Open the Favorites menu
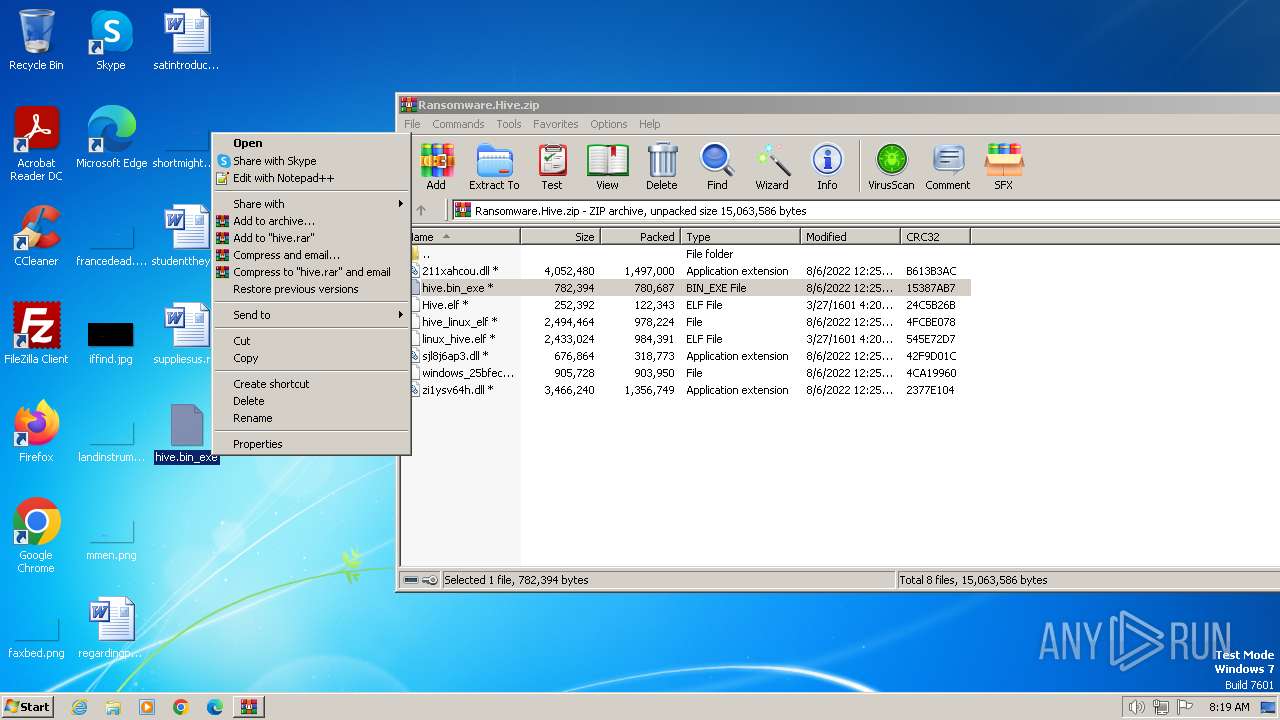The width and height of the screenshot is (1280, 720). coord(555,124)
